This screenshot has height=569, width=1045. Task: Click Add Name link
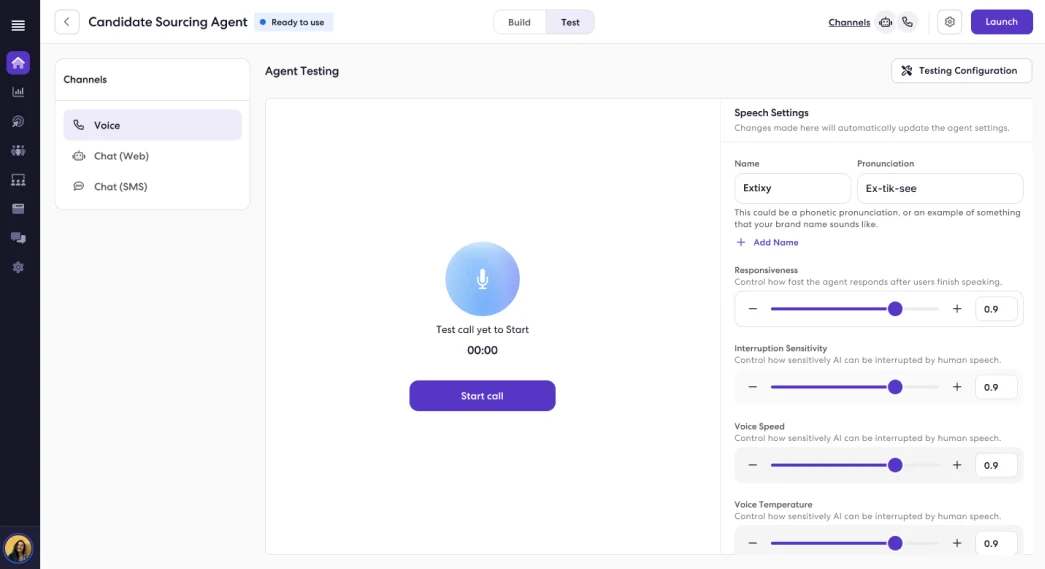click(x=767, y=243)
